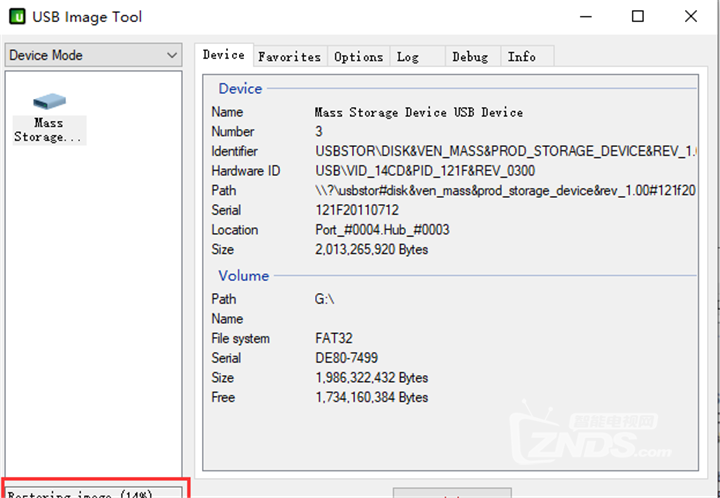Click the Location value Port_#0004.Hub_#0003
720x498 pixels.
pos(382,230)
